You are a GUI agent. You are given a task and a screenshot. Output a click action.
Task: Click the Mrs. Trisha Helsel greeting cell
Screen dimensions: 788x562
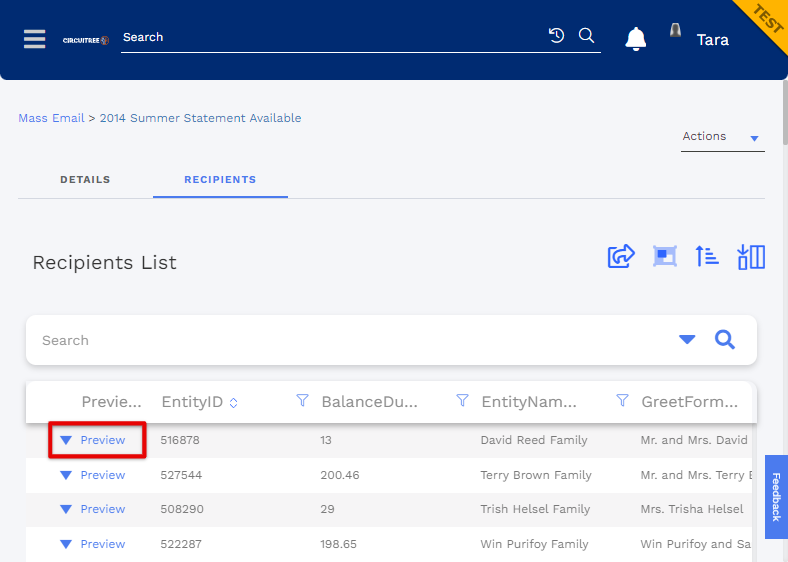(x=692, y=509)
